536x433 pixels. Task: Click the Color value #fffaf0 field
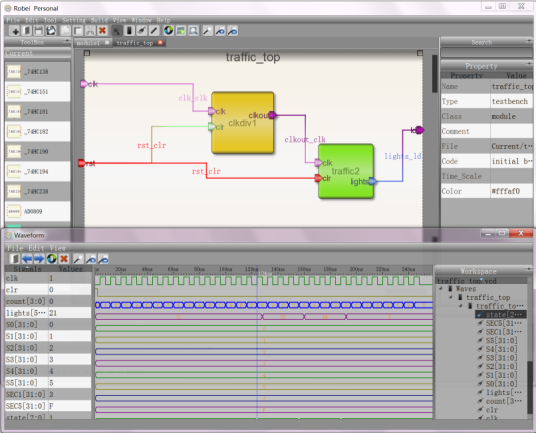tap(511, 191)
